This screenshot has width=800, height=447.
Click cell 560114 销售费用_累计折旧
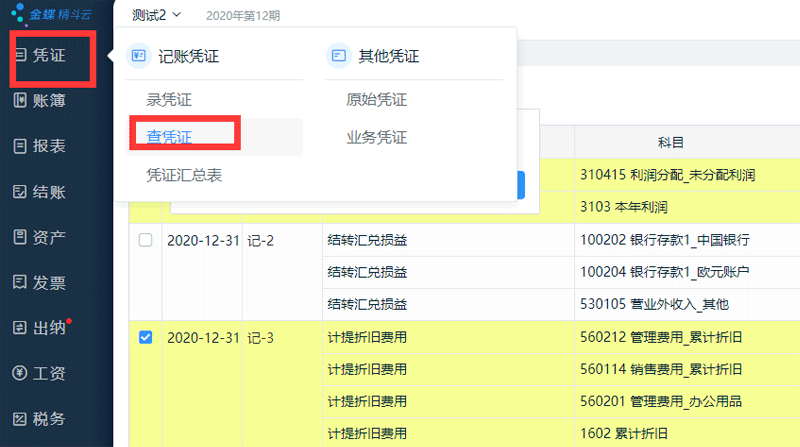[661, 369]
